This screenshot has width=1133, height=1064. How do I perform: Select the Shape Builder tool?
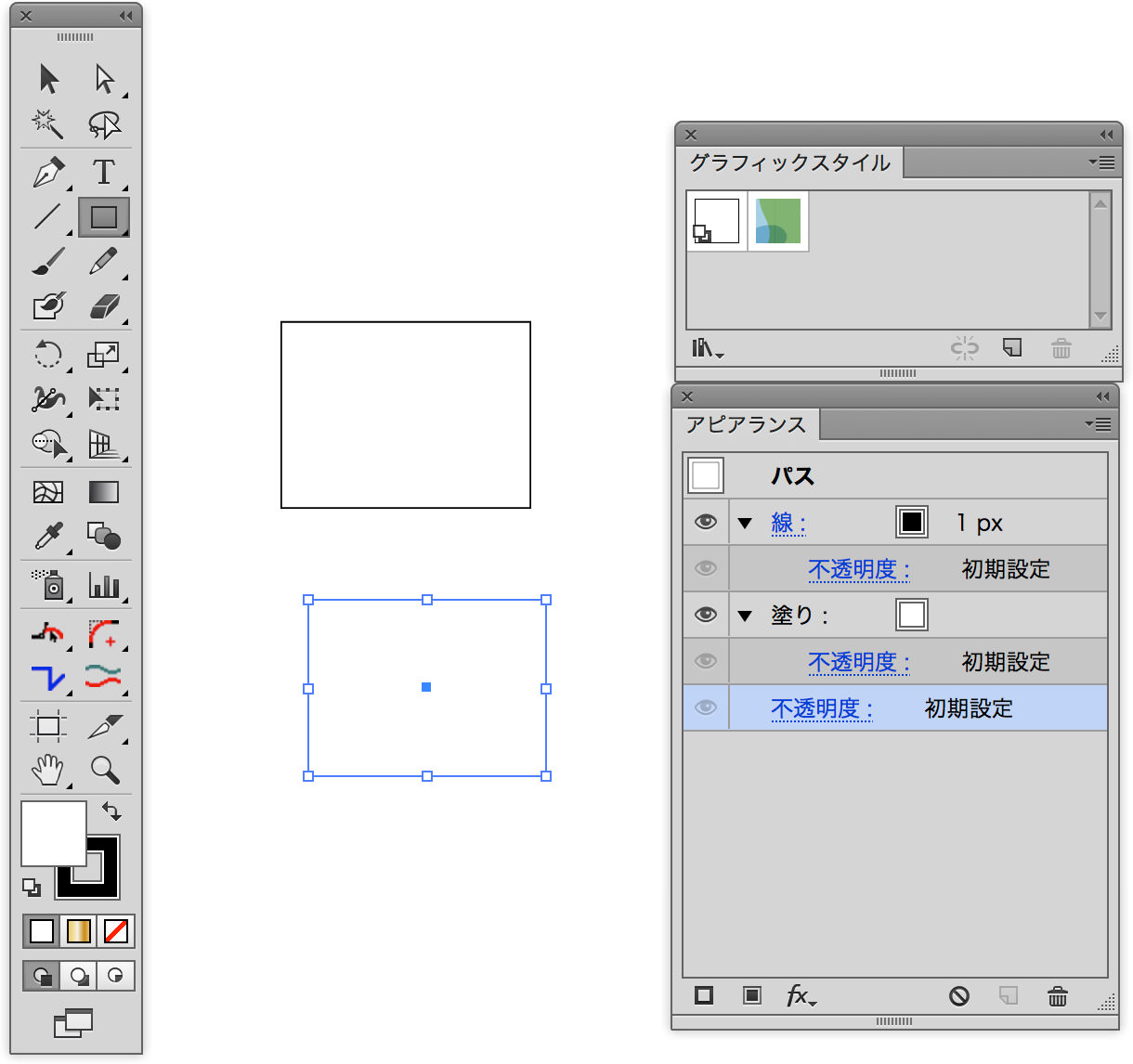[48, 444]
